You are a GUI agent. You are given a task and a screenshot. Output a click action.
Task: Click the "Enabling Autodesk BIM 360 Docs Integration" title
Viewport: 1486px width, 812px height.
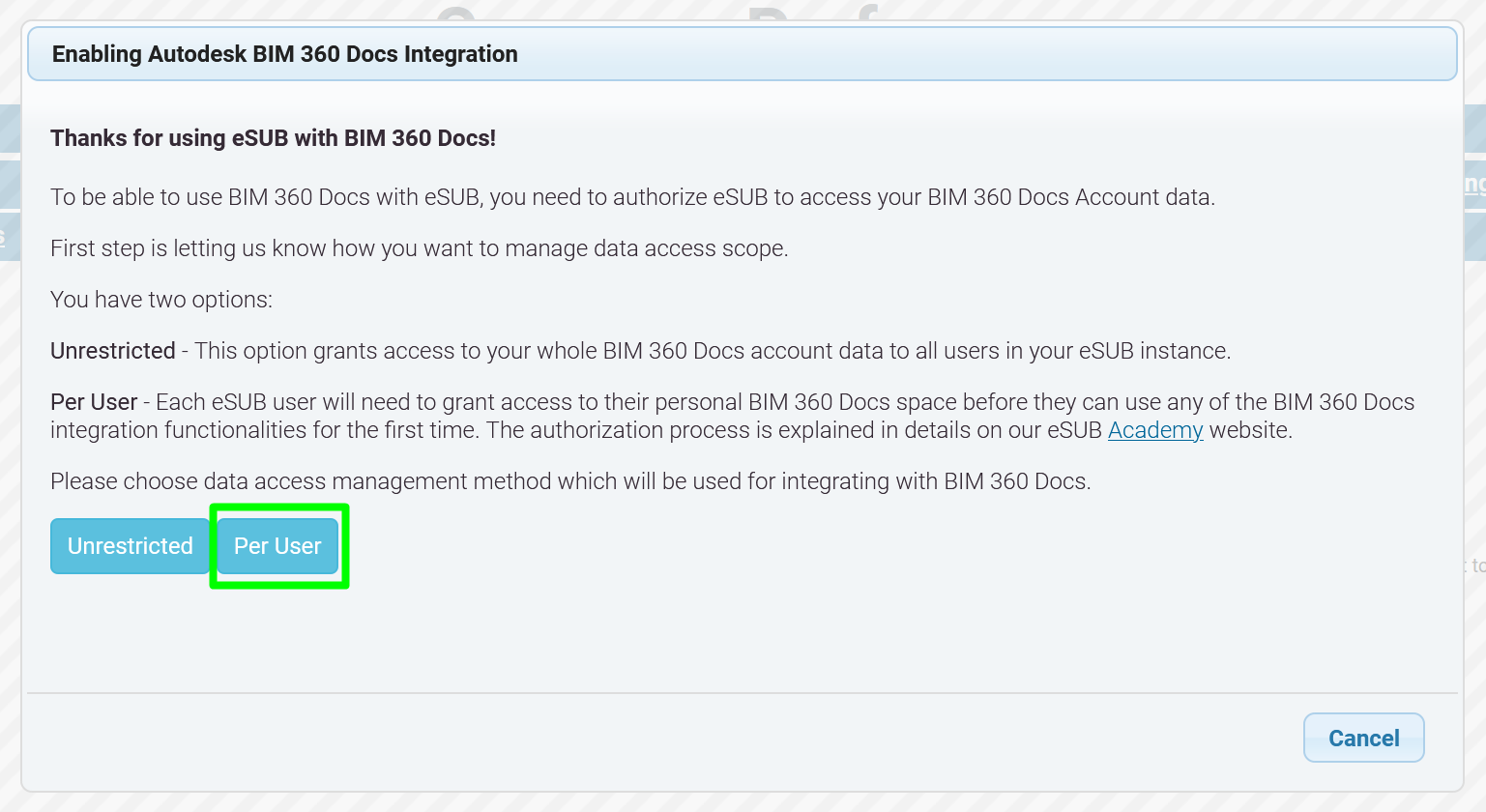(x=285, y=54)
